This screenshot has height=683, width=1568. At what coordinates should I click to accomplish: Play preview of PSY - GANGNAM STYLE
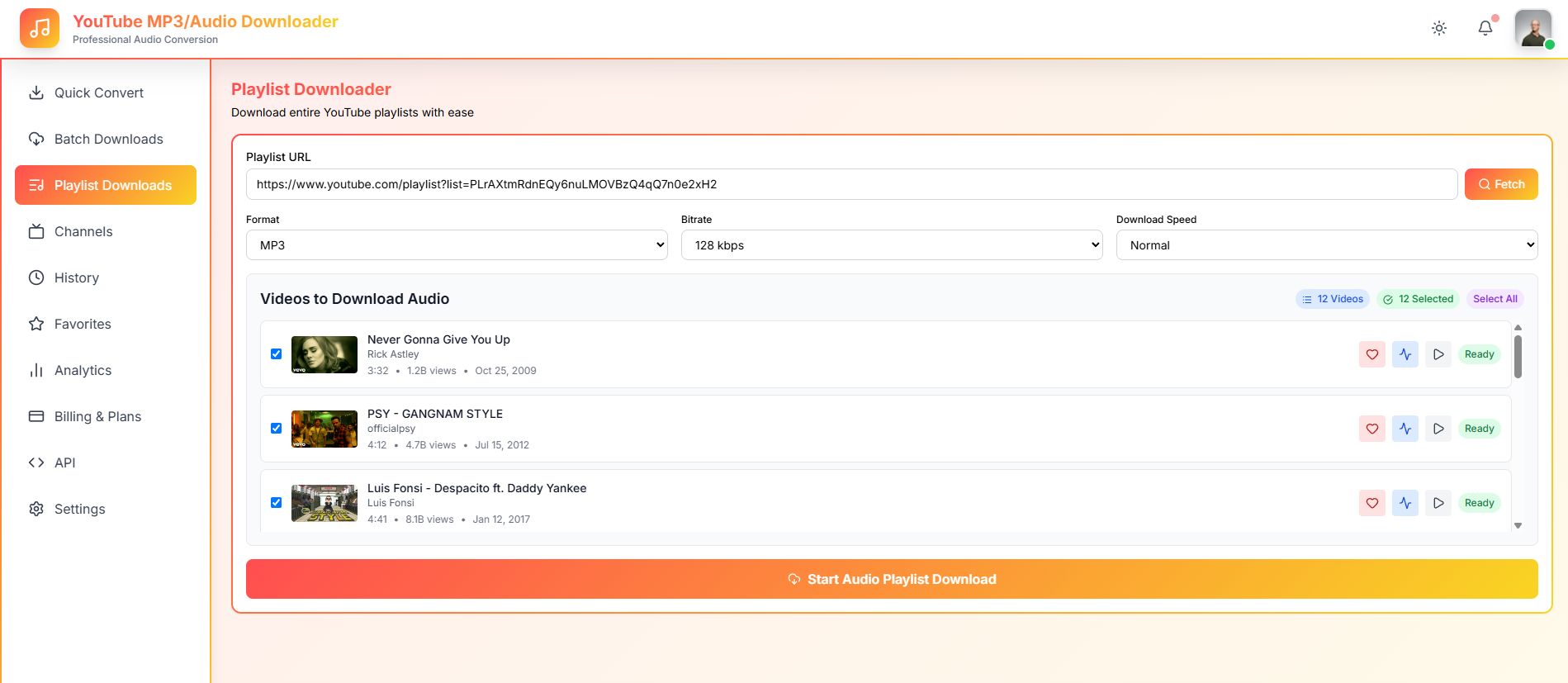point(1438,429)
